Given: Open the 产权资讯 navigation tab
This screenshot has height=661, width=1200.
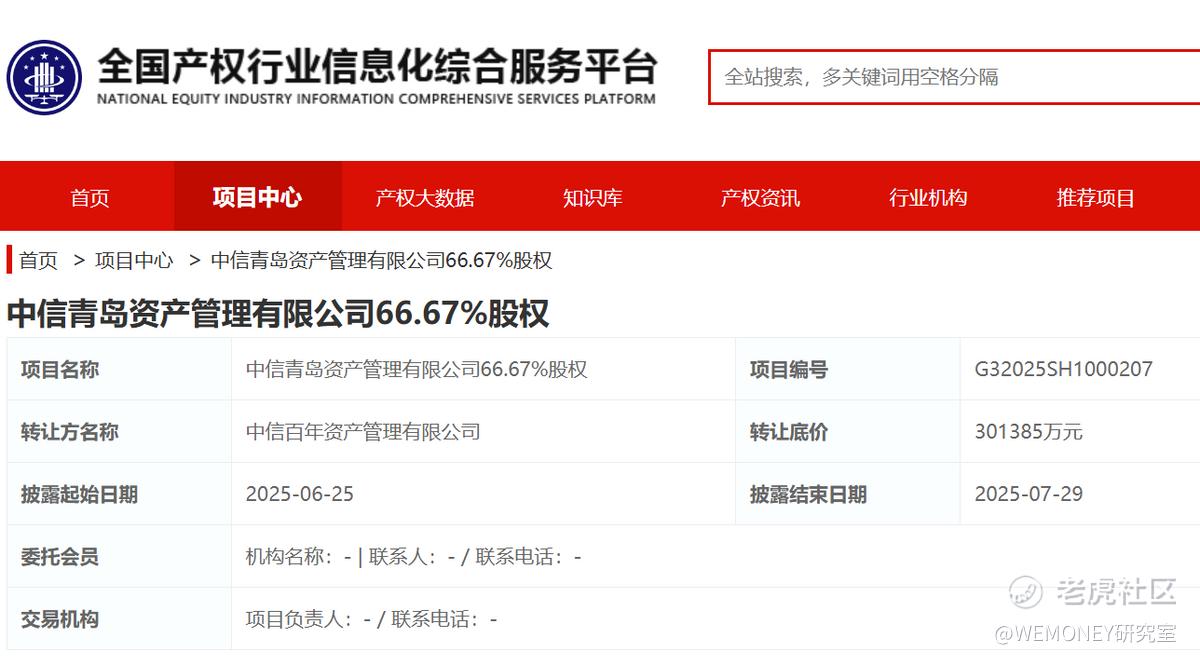Looking at the screenshot, I should [x=760, y=197].
